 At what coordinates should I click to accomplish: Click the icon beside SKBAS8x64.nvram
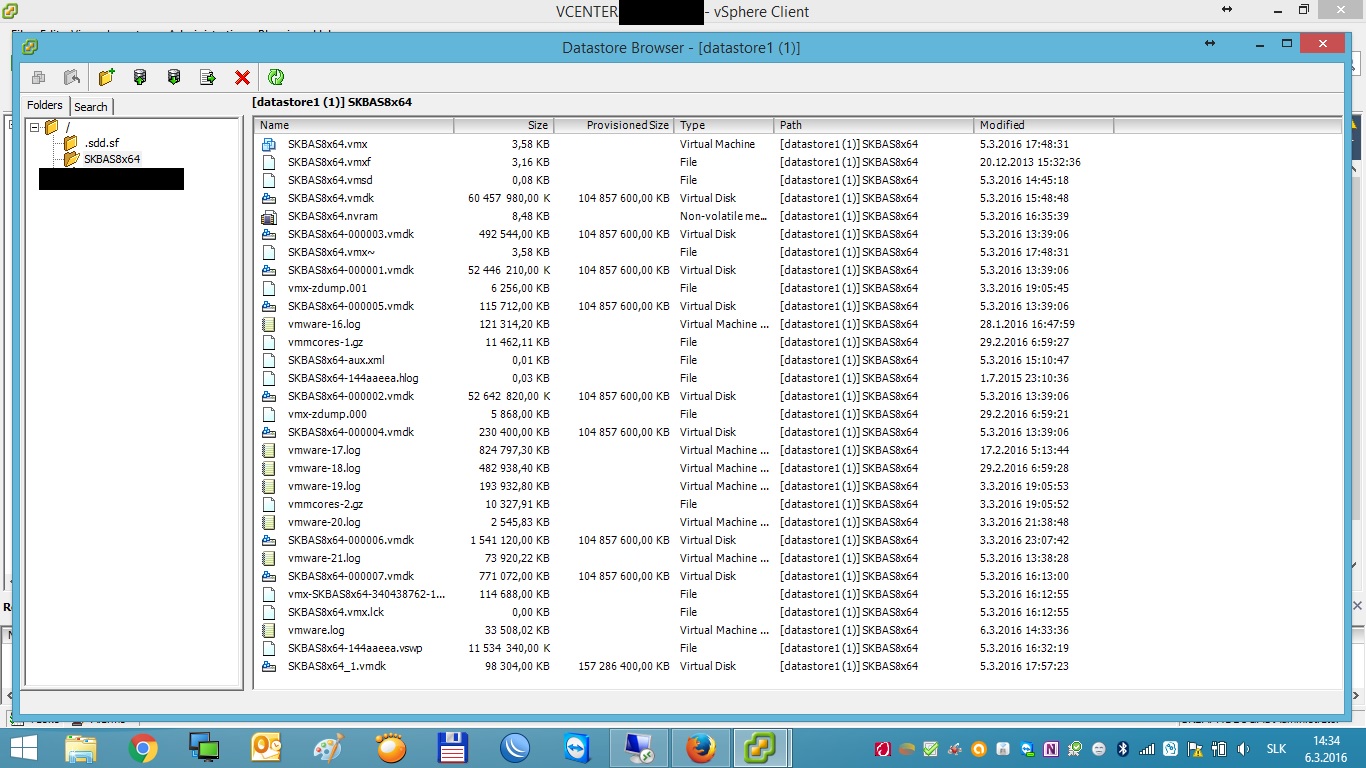(x=268, y=216)
